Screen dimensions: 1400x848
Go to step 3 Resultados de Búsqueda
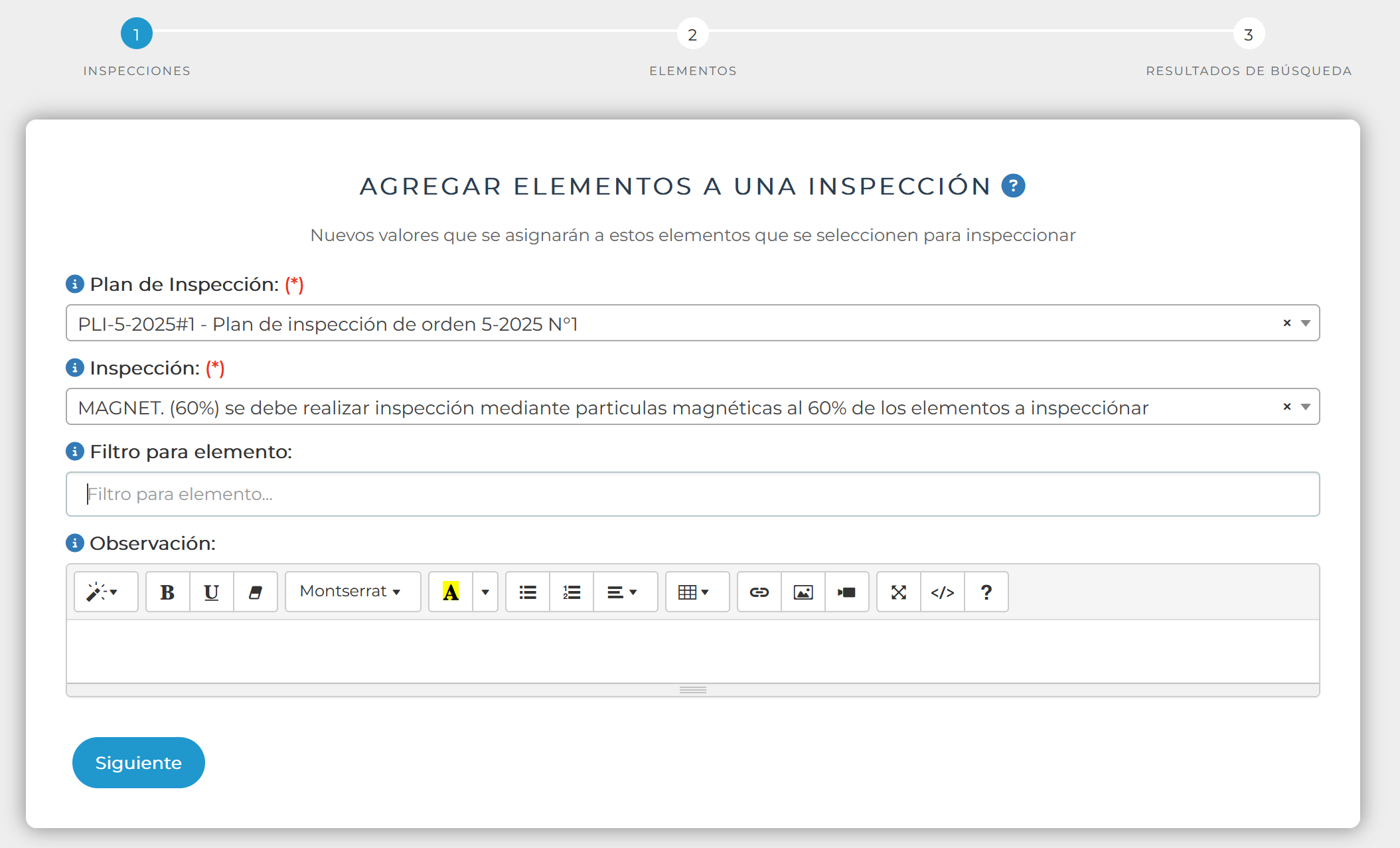[x=1248, y=34]
